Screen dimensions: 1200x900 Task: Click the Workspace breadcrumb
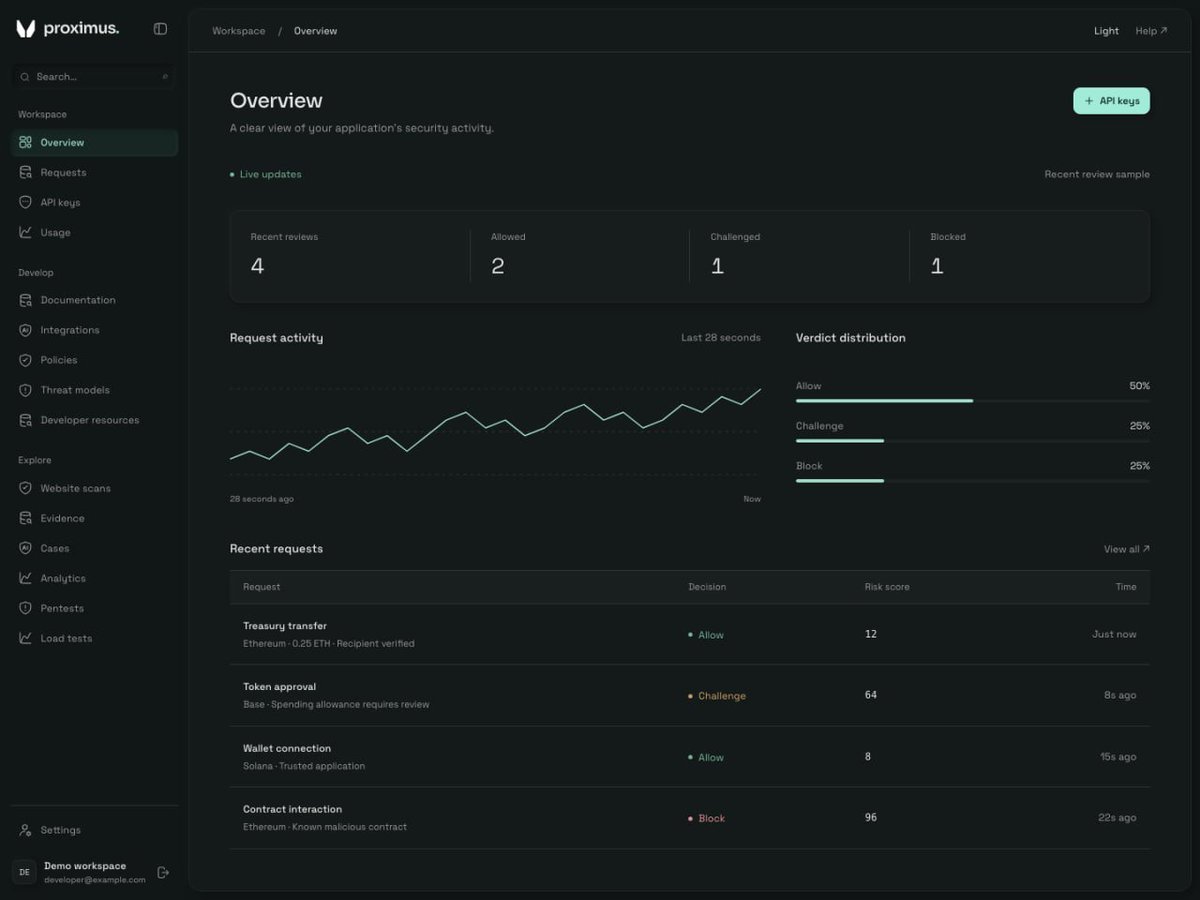click(239, 31)
